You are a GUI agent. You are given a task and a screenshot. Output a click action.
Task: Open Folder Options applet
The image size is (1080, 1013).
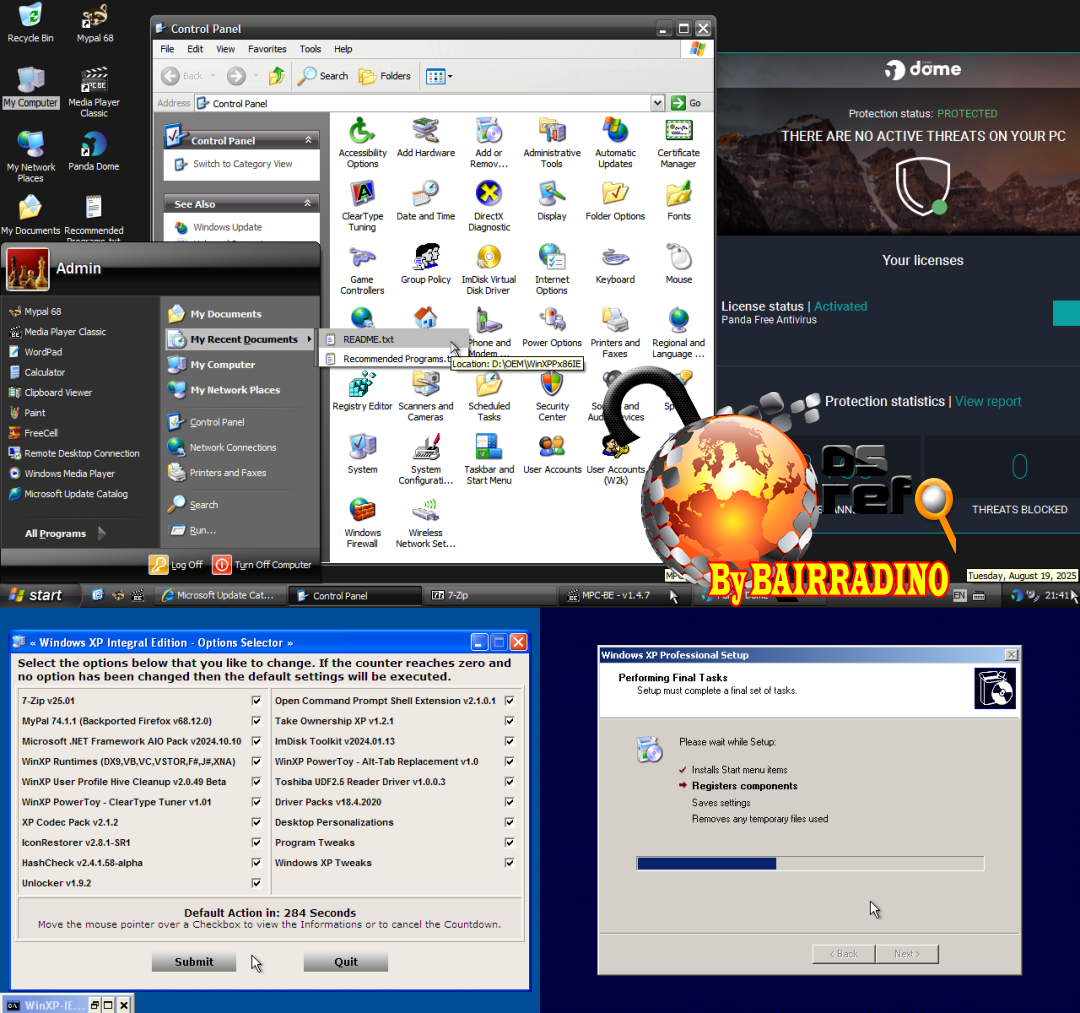615,201
